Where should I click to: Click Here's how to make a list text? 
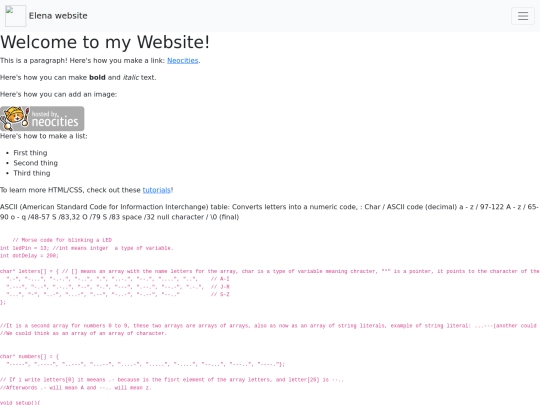(44, 136)
